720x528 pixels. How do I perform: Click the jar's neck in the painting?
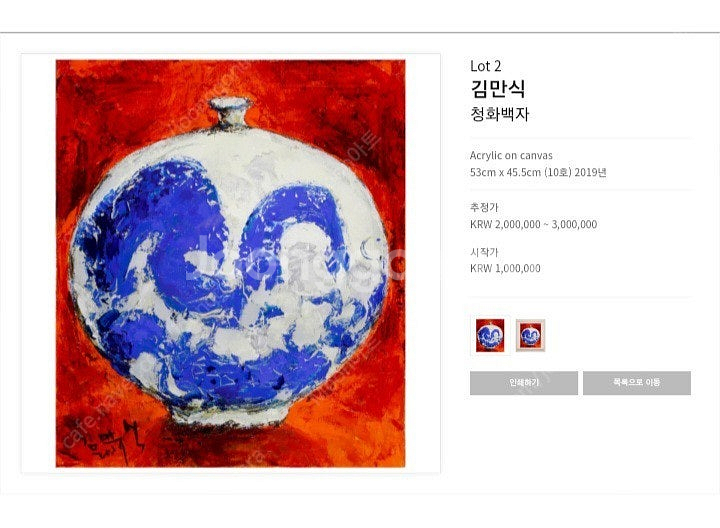[230, 113]
